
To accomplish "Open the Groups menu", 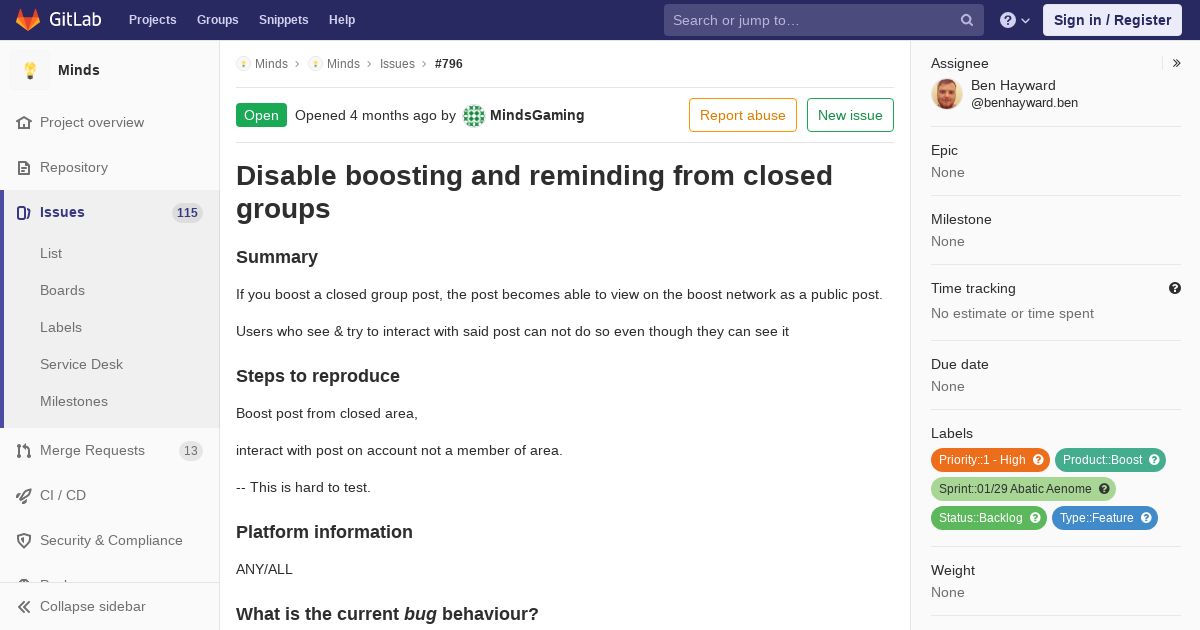I will click(217, 20).
